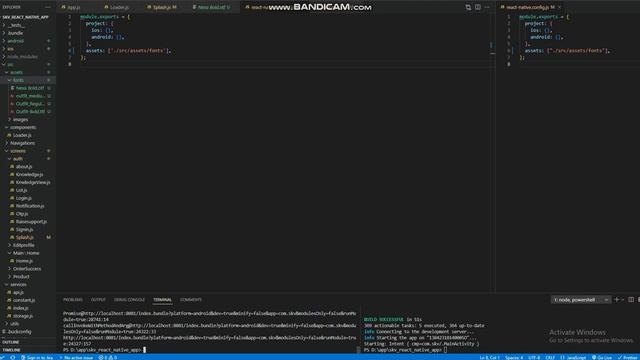Viewport: 640px width, 360px height.
Task: Open errors and warnings count in status bar
Action: [108, 358]
